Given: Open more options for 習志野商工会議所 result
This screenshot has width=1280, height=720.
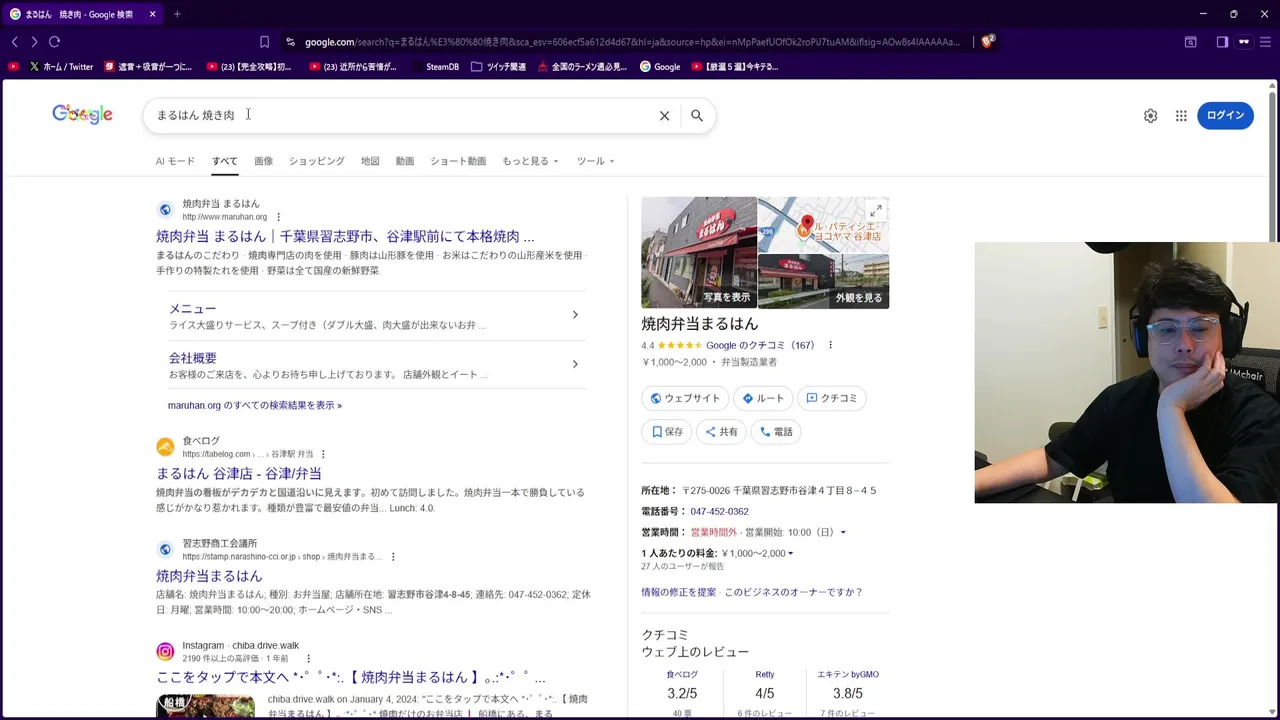Looking at the screenshot, I should 393,557.
